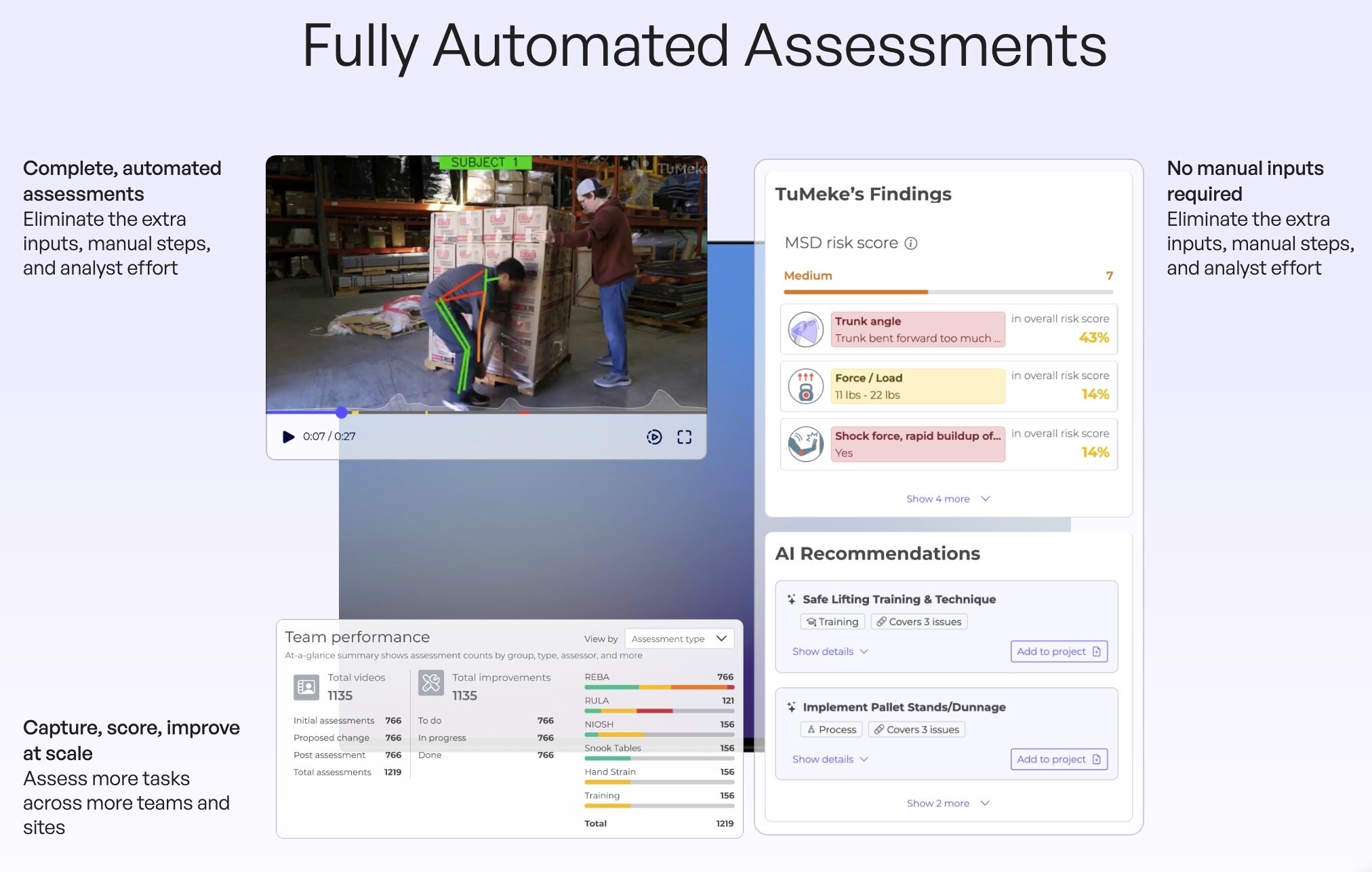The height and width of the screenshot is (872, 1372).
Task: Expand Show 2 more recommendations
Action: [948, 804]
